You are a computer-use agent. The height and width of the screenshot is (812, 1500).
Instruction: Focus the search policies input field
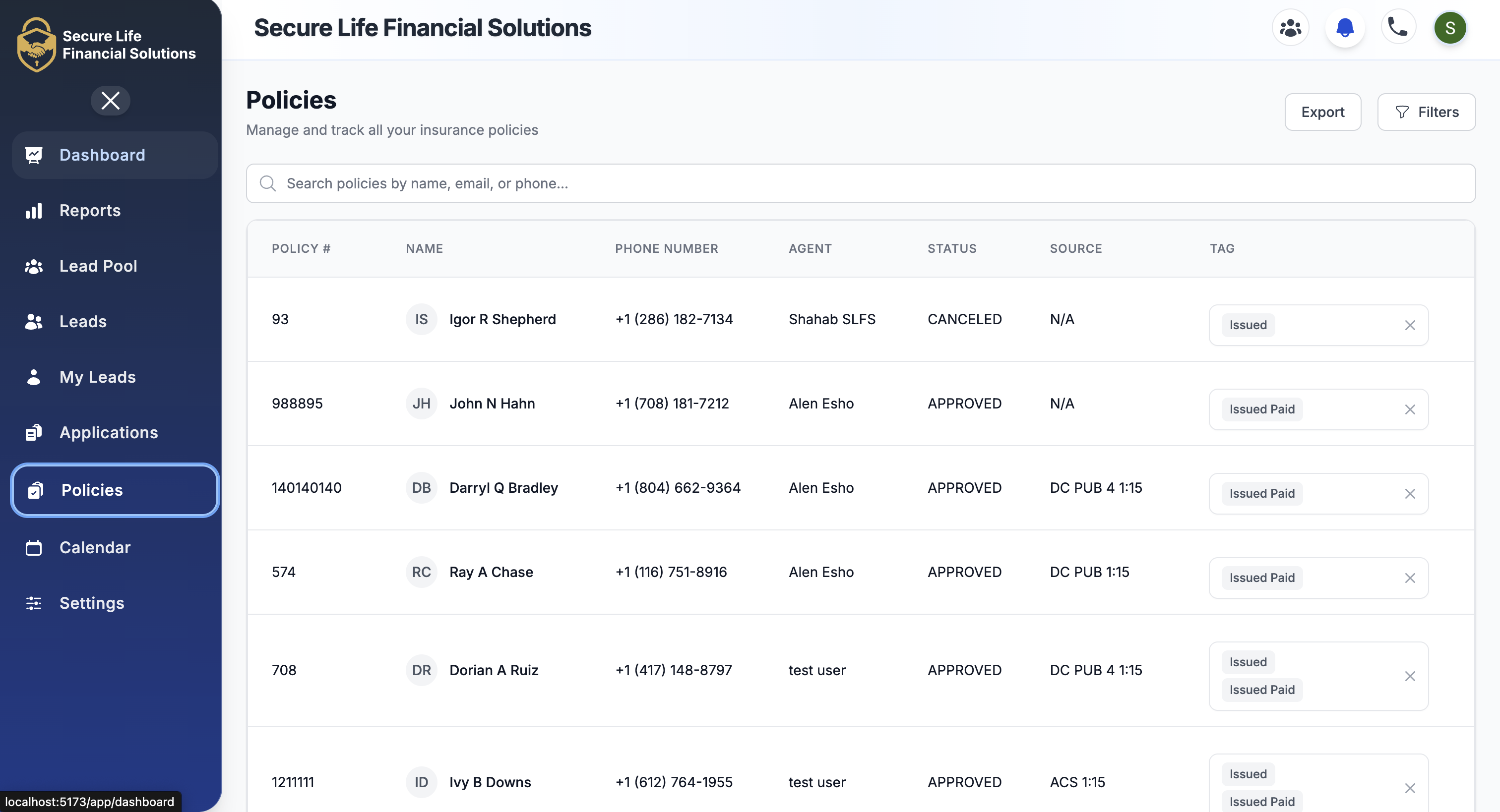[861, 183]
